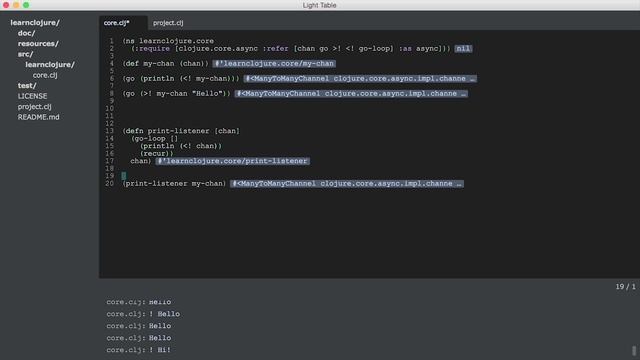Click line number 13 in the gutter
Image resolution: width=640 pixels, height=360 pixels.
pyautogui.click(x=109, y=131)
